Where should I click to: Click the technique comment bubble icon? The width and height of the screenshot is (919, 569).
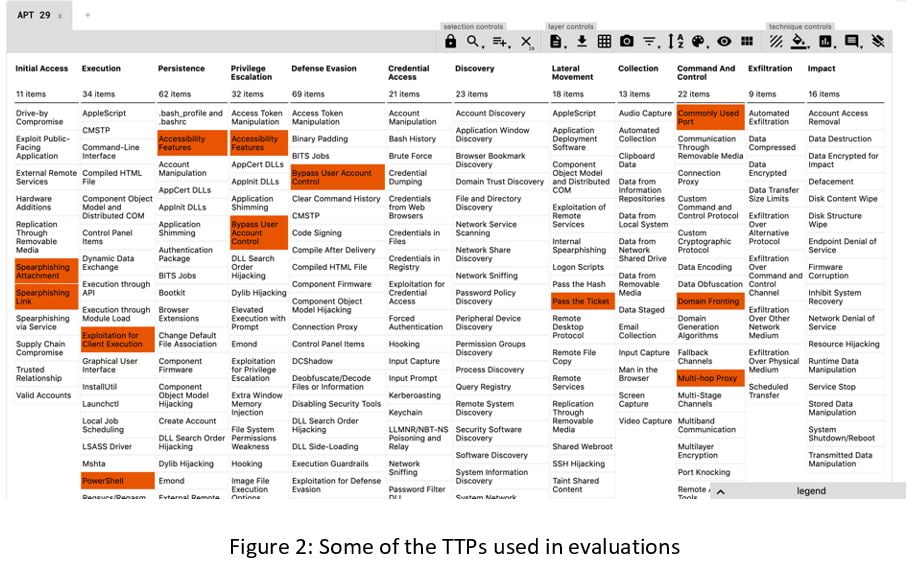pos(852,41)
